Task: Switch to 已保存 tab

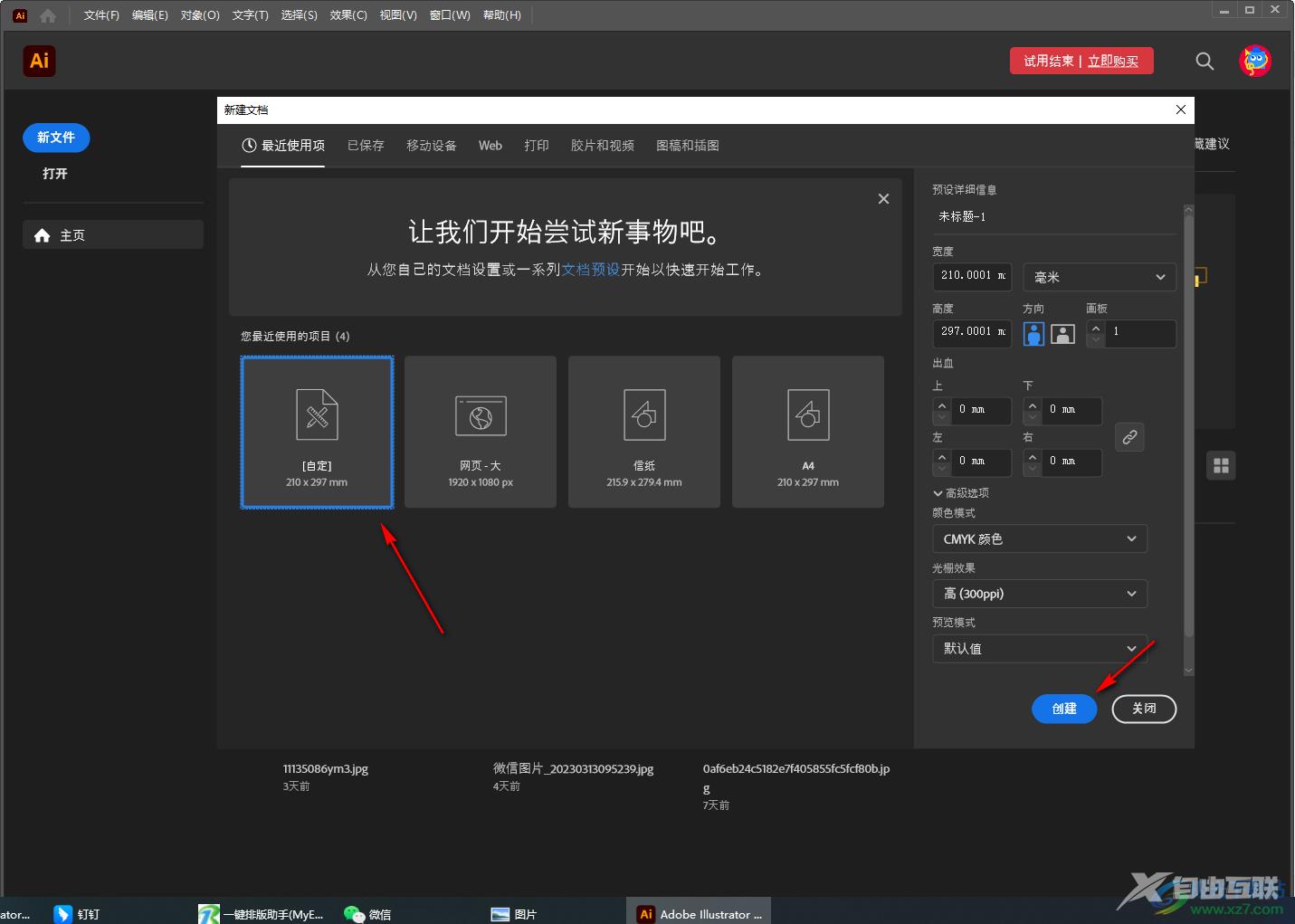Action: pyautogui.click(x=366, y=146)
